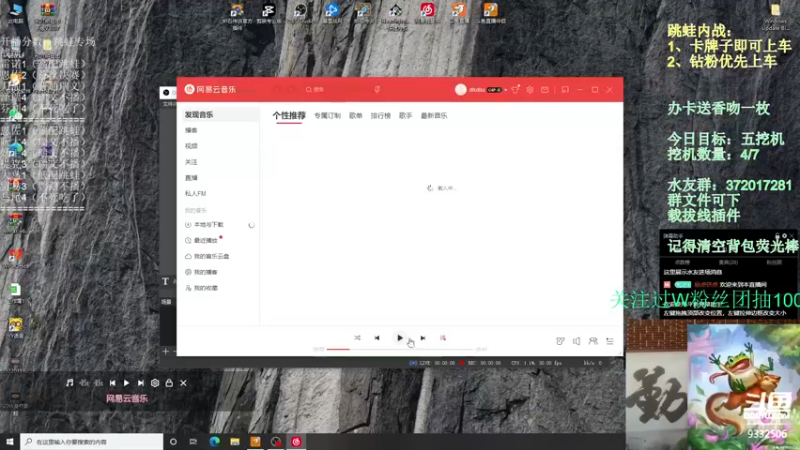Open Cortana circle icon on the taskbar
The height and width of the screenshot is (450, 800).
[173, 441]
